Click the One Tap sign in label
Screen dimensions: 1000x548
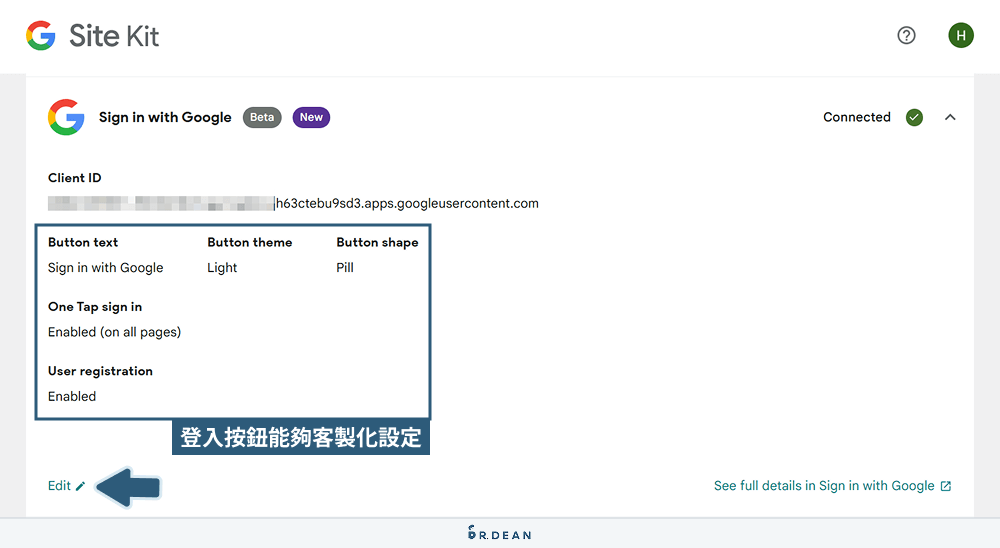pos(95,307)
